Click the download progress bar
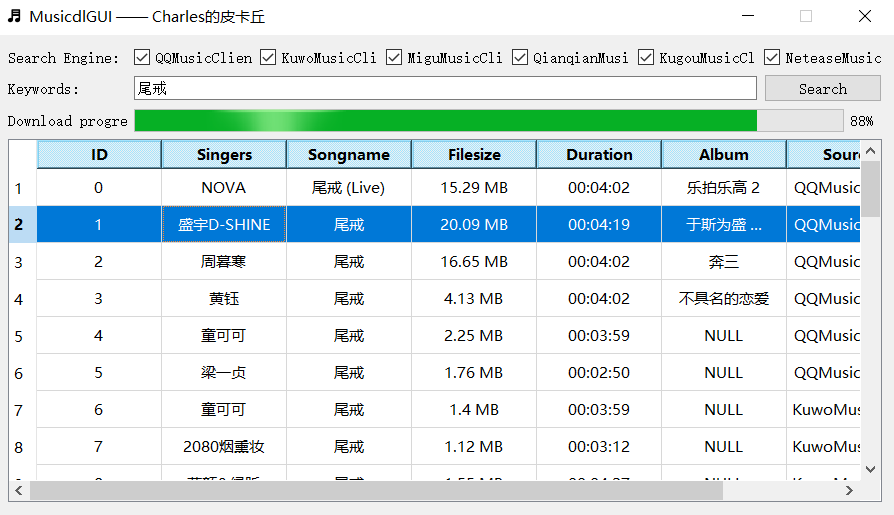Image resolution: width=894 pixels, height=515 pixels. (488, 121)
